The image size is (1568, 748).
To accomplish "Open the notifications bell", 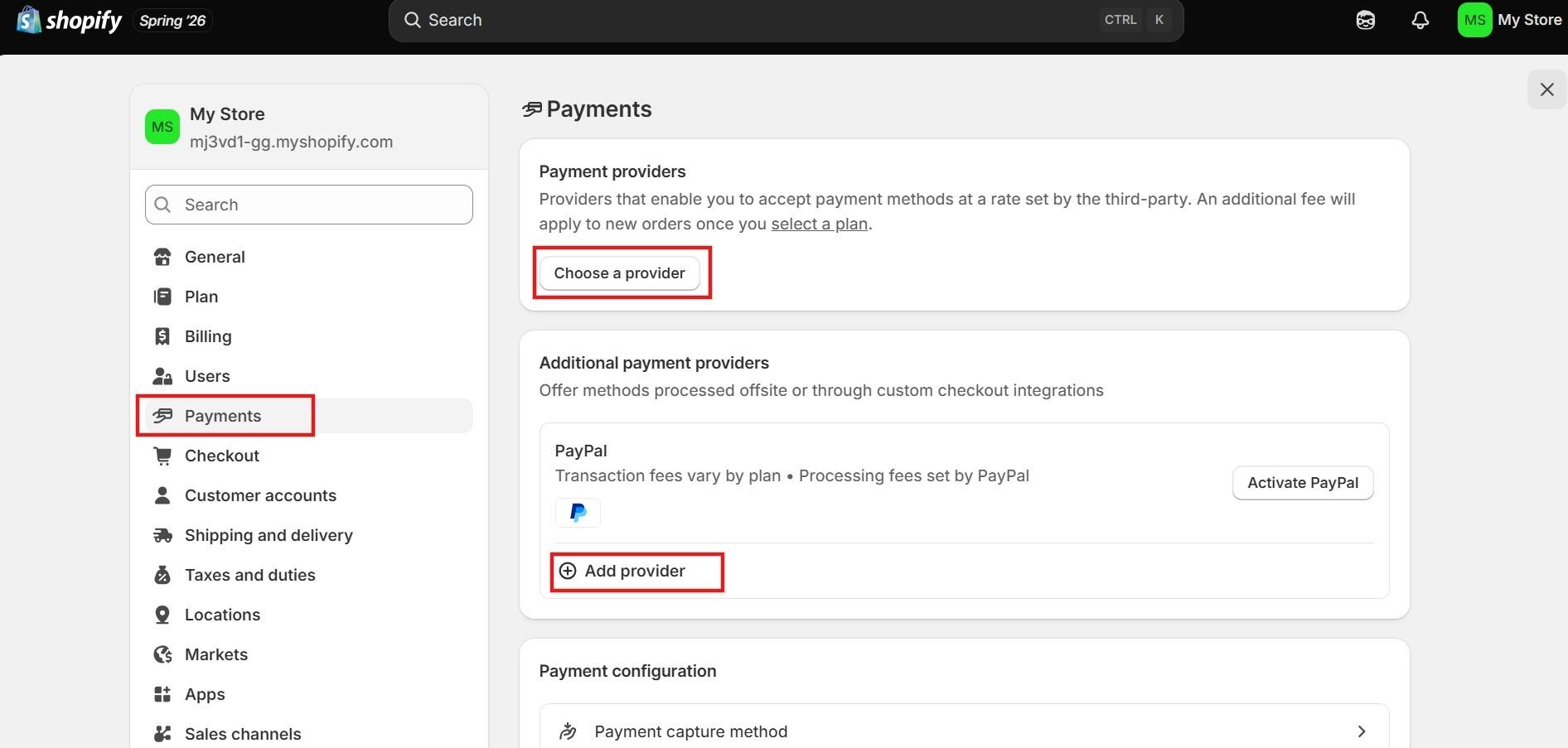I will pos(1420,20).
